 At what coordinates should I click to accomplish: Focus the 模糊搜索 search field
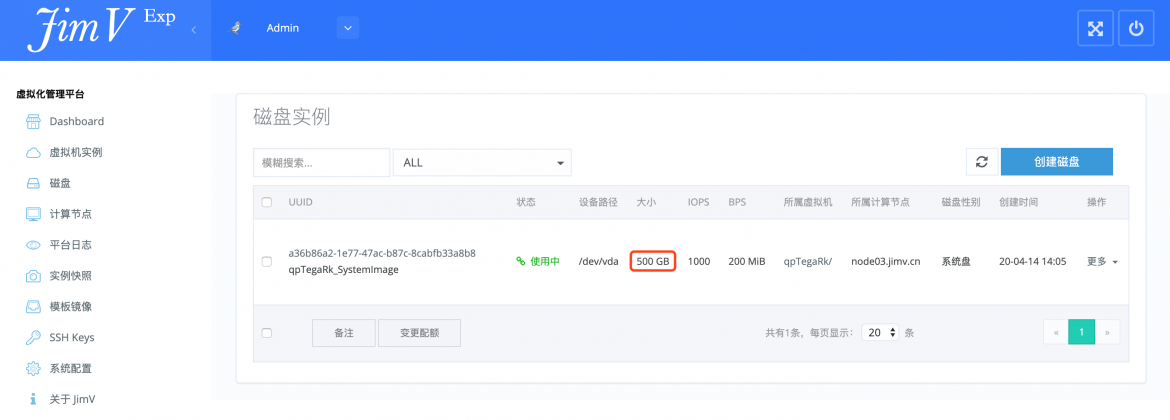click(x=322, y=162)
